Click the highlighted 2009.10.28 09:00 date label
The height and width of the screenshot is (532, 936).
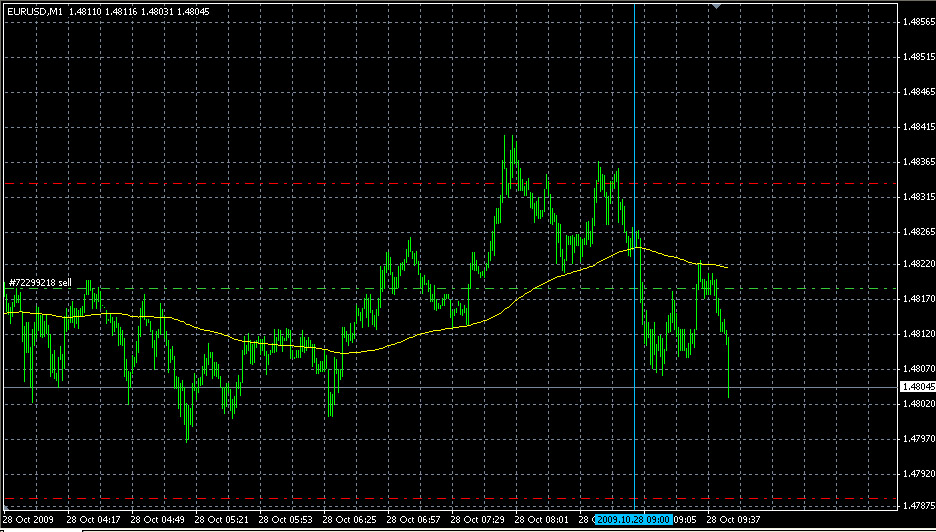(x=633, y=520)
